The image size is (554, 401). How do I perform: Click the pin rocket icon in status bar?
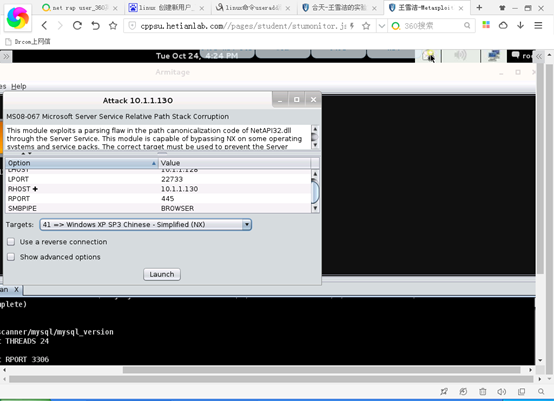click(444, 391)
